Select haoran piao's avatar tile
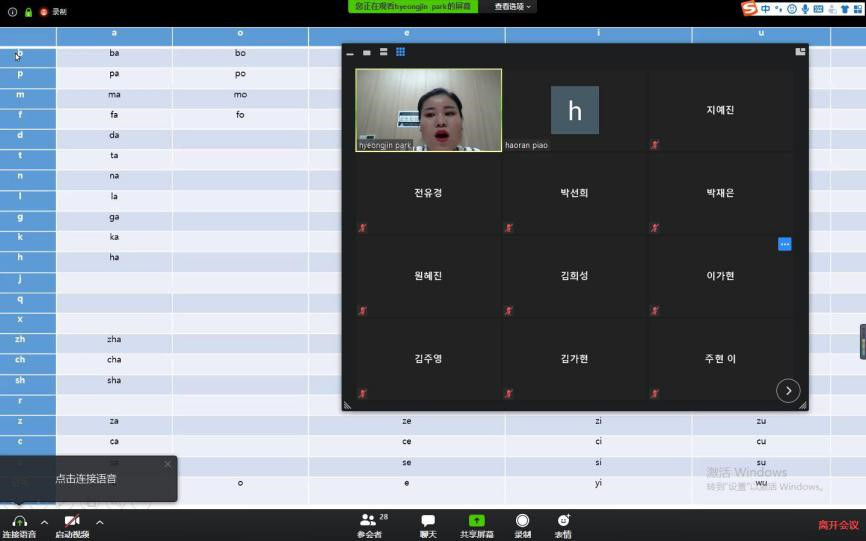Image resolution: width=866 pixels, height=541 pixels. 574,110
